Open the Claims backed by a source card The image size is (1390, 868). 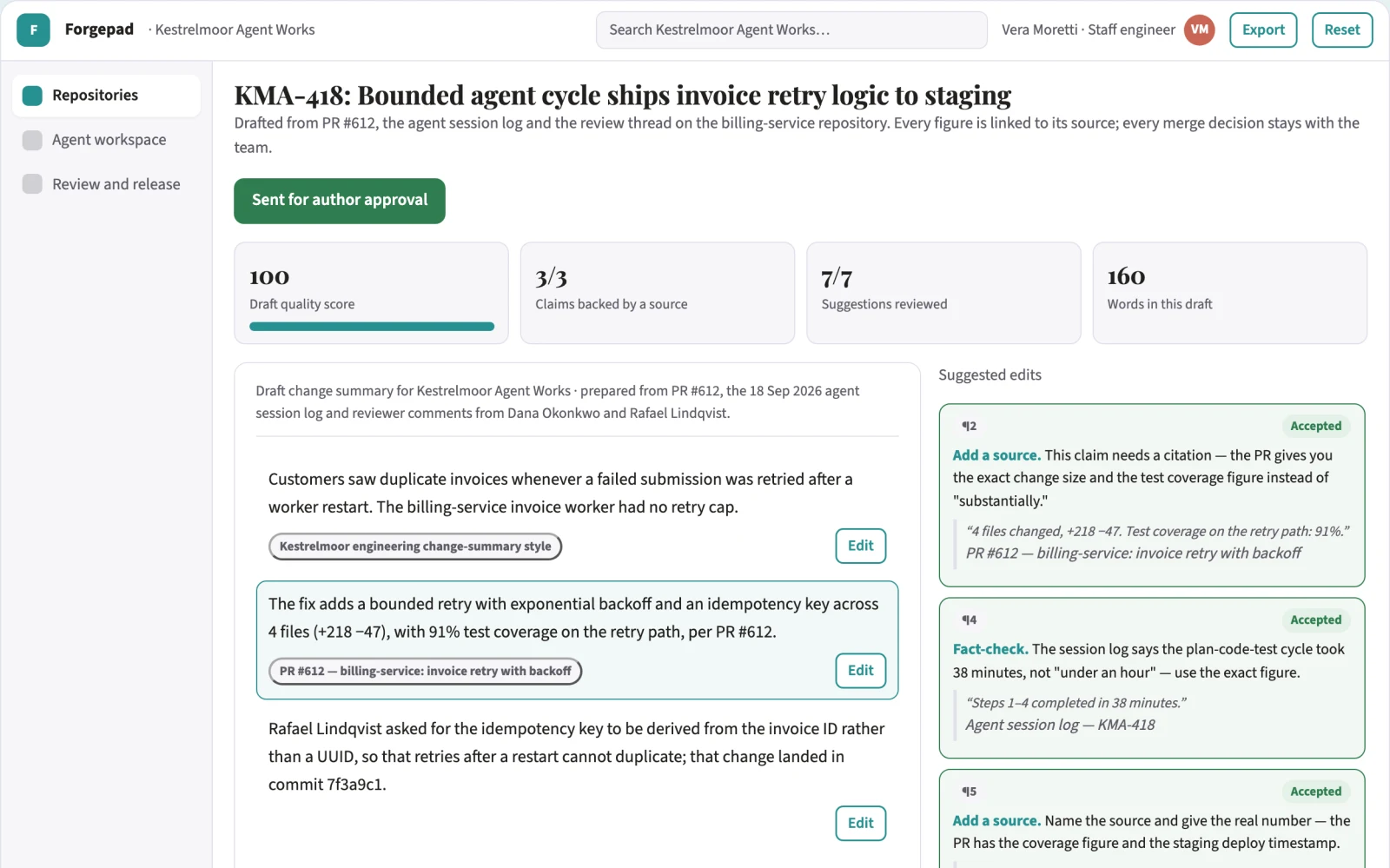(658, 293)
